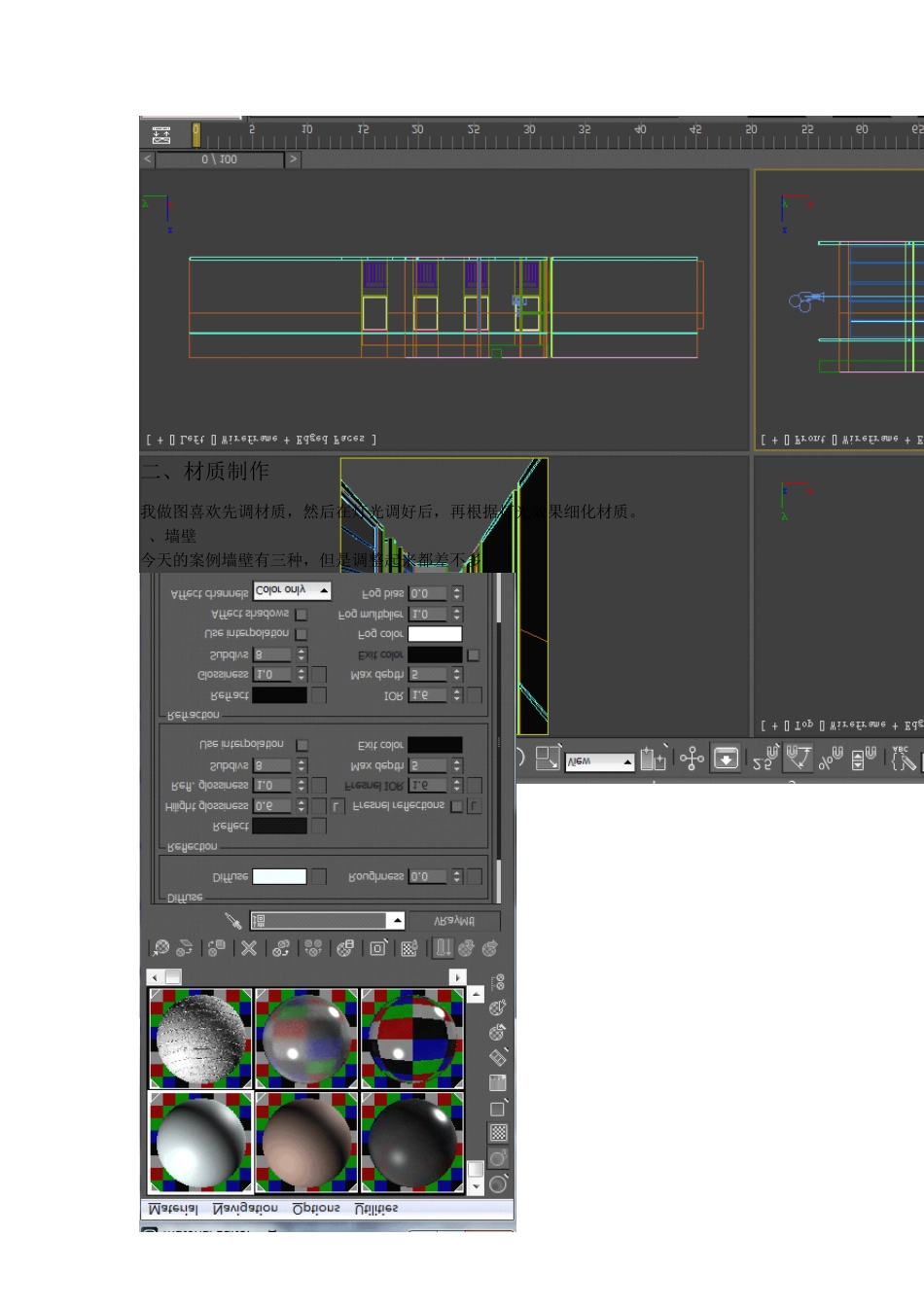This screenshot has width=924, height=1307.
Task: Open View reference coordinate dropdown
Action: point(599,761)
